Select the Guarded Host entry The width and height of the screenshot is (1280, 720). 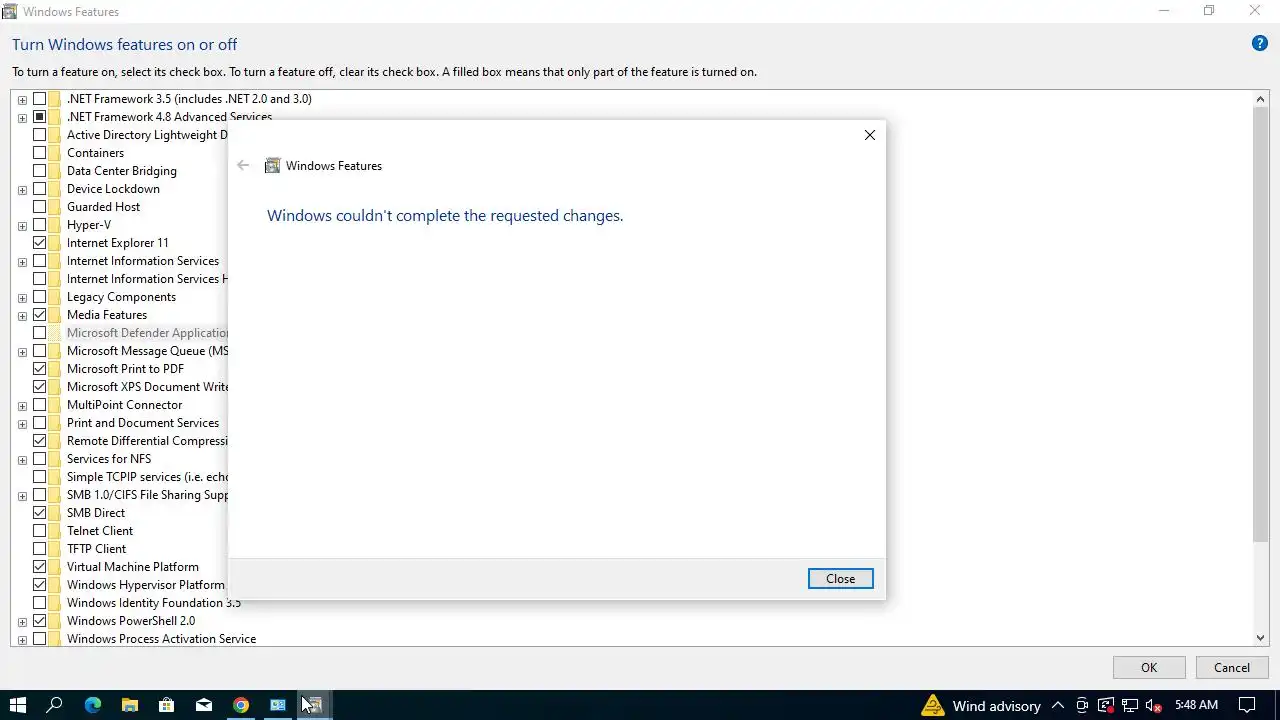(103, 207)
